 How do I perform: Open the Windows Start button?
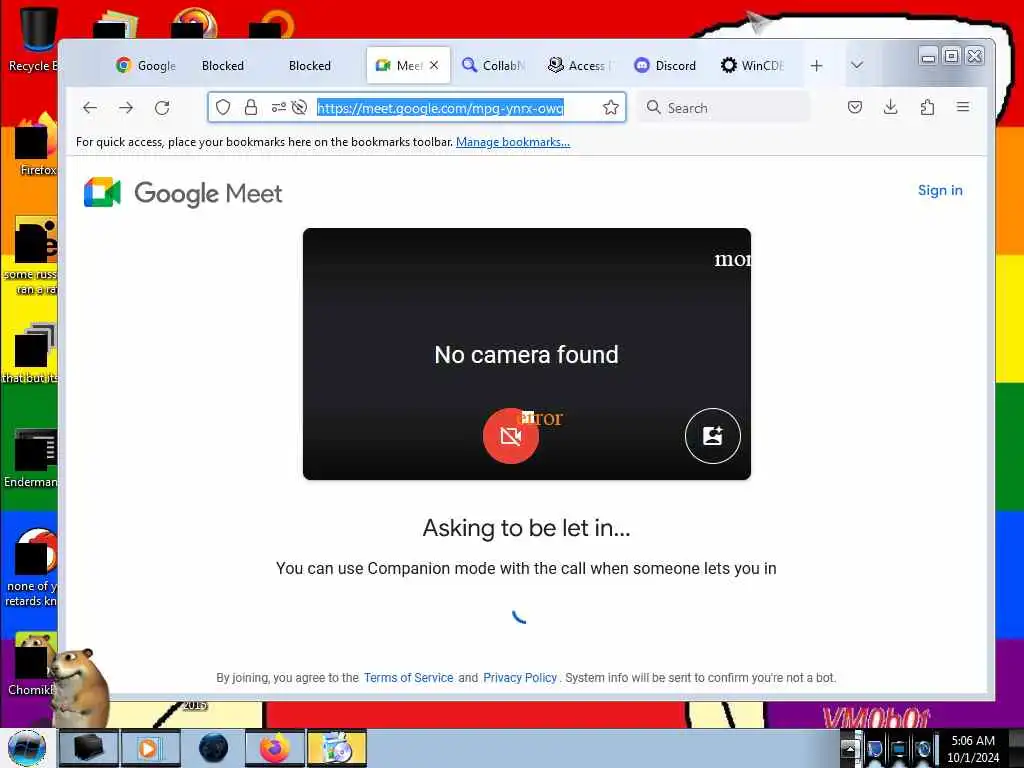click(x=27, y=748)
